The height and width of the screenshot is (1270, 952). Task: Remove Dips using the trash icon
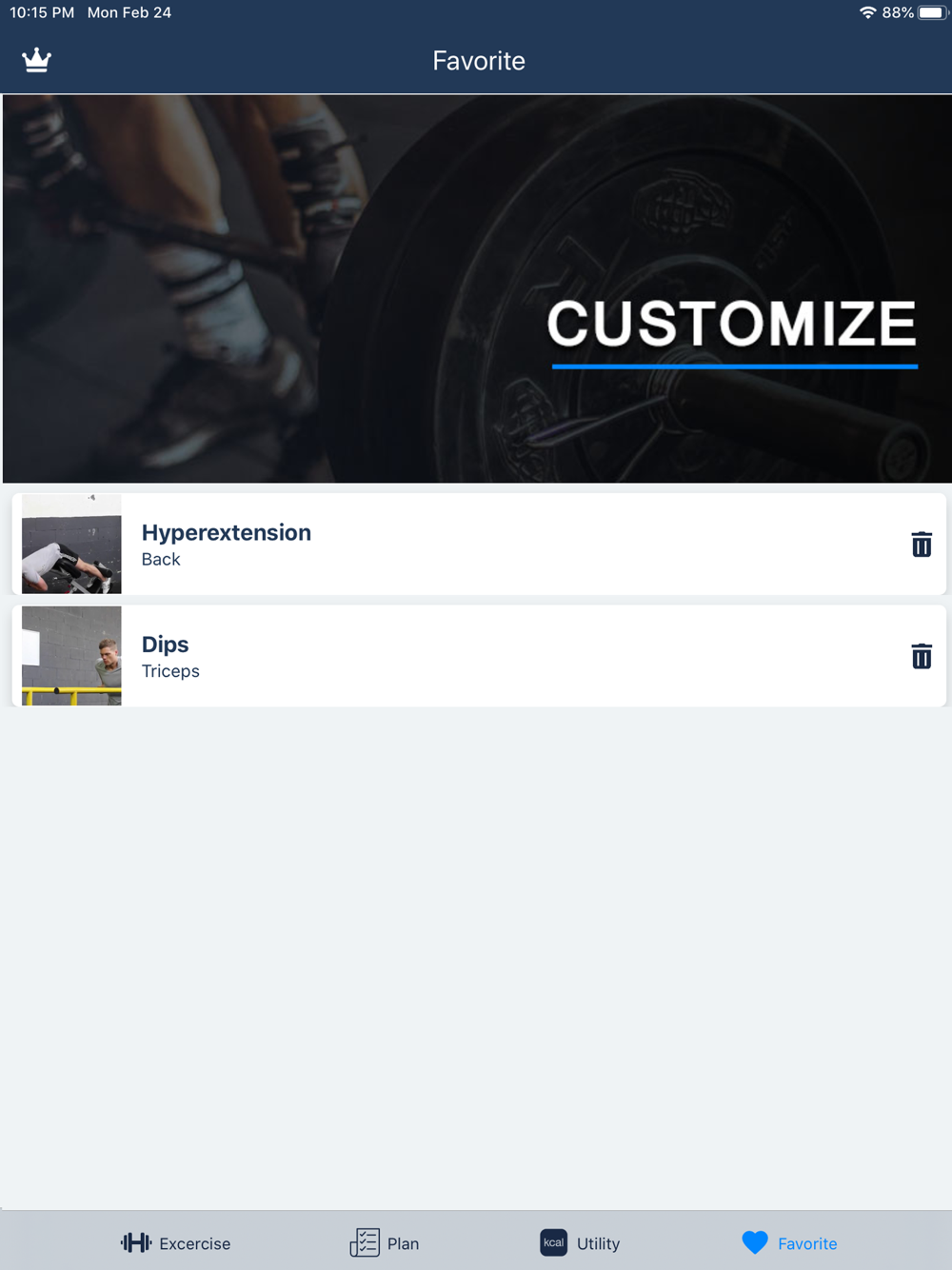(x=921, y=656)
